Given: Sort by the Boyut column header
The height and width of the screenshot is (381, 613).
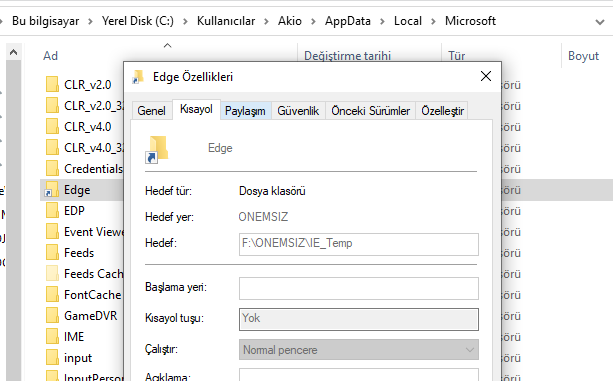Looking at the screenshot, I should click(583, 56).
